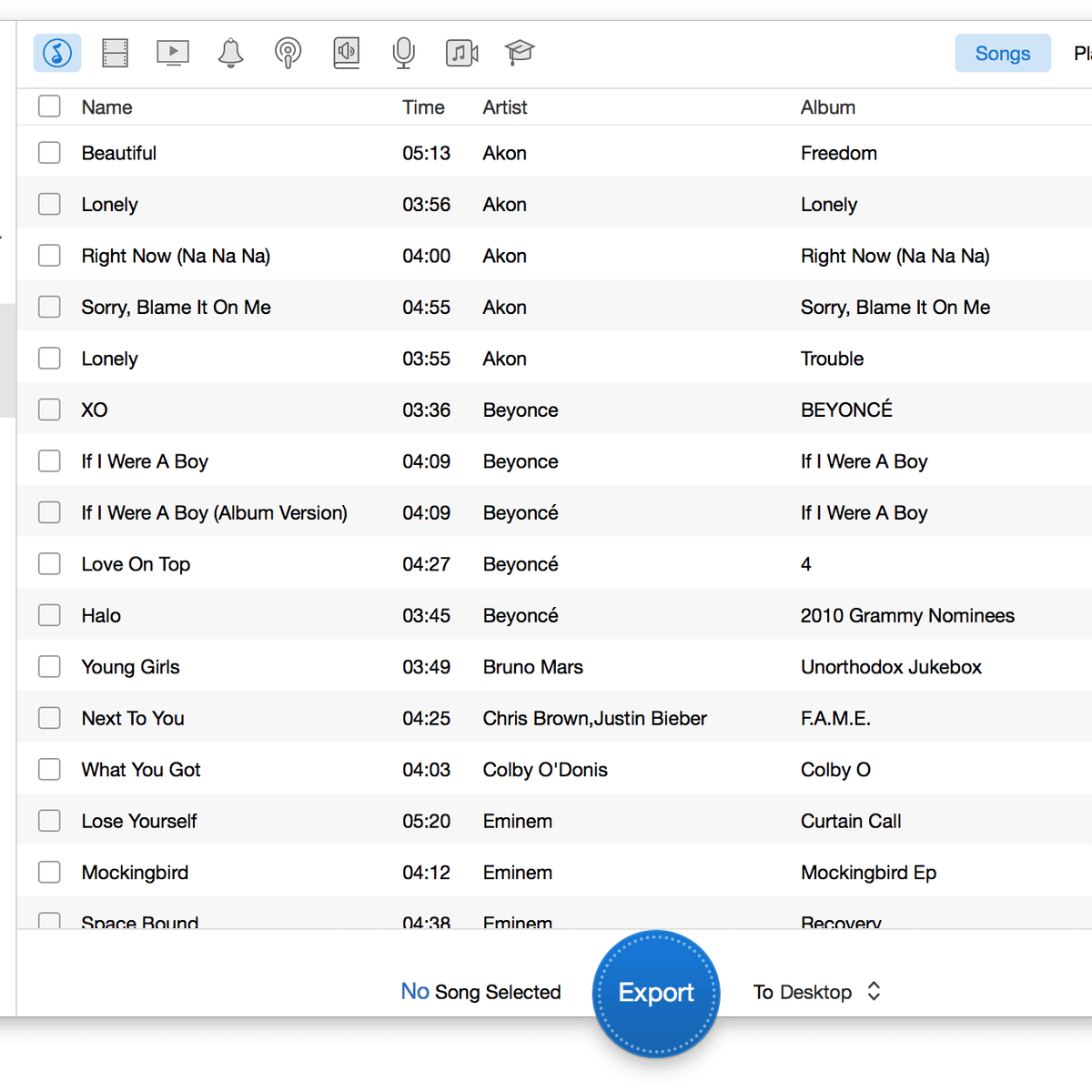
Task: Open the Voice Memos microphone icon
Action: click(404, 53)
